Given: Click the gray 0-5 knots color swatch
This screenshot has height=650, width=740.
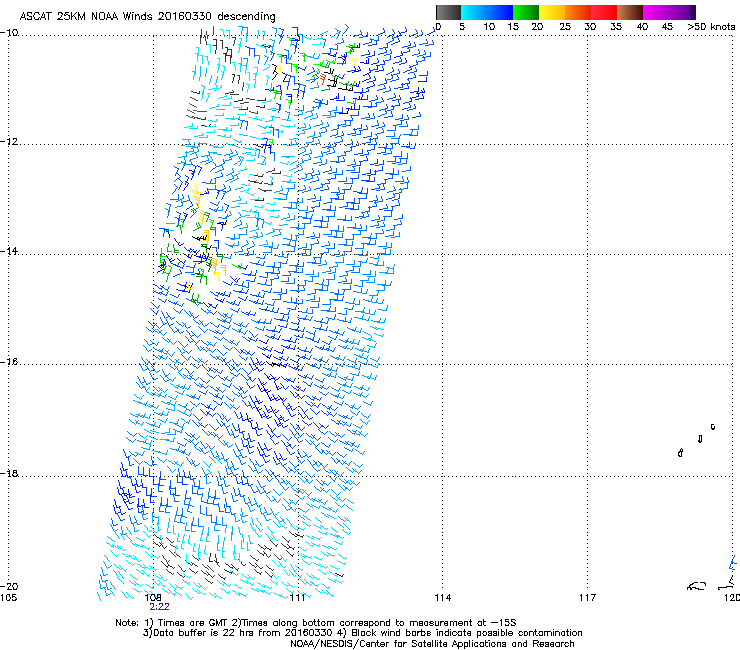Looking at the screenshot, I should point(448,12).
